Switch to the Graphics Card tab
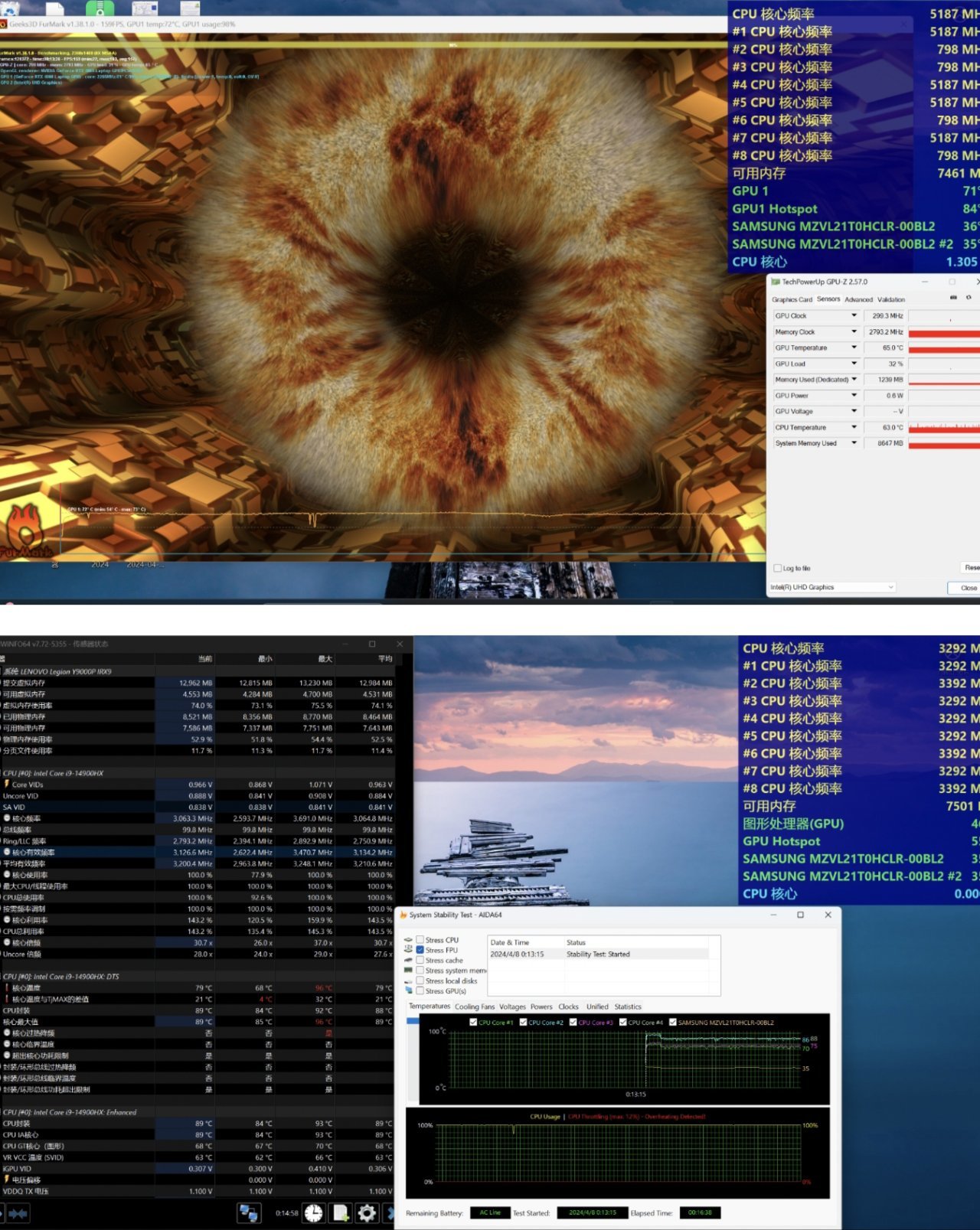 [792, 299]
